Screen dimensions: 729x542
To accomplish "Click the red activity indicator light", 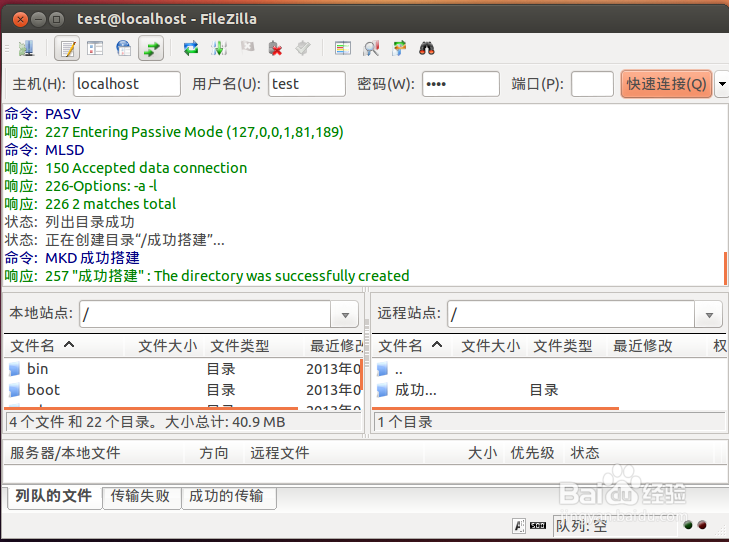I will click(x=702, y=525).
